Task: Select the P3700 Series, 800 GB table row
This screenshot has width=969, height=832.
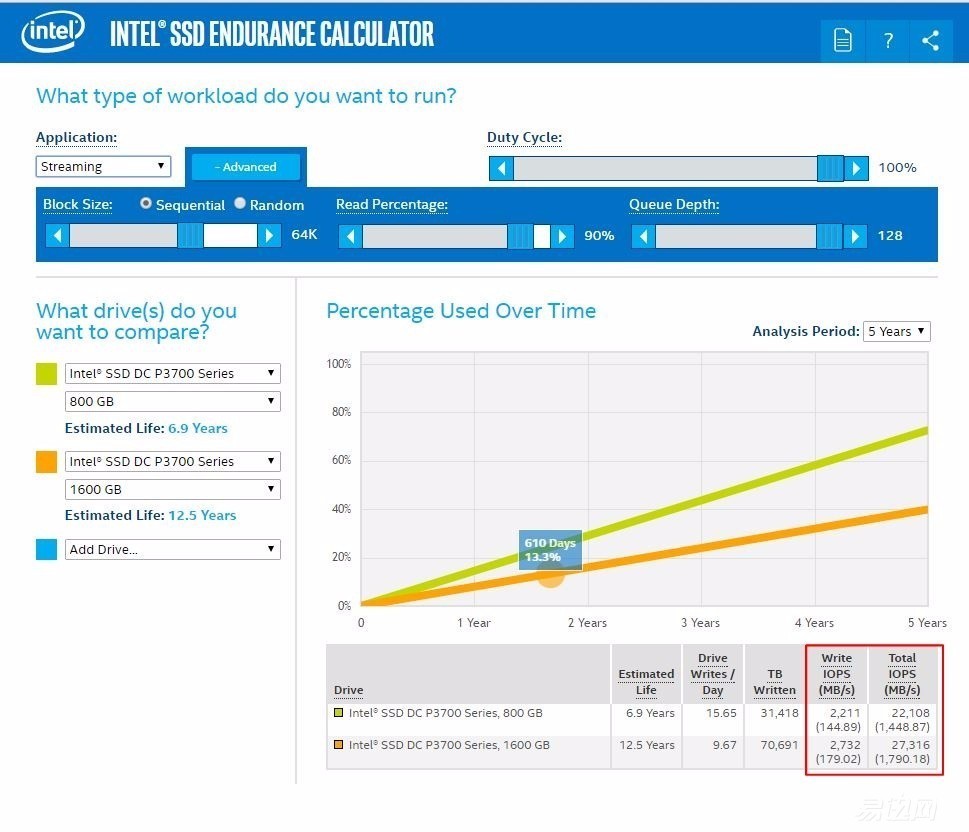Action: (x=631, y=720)
